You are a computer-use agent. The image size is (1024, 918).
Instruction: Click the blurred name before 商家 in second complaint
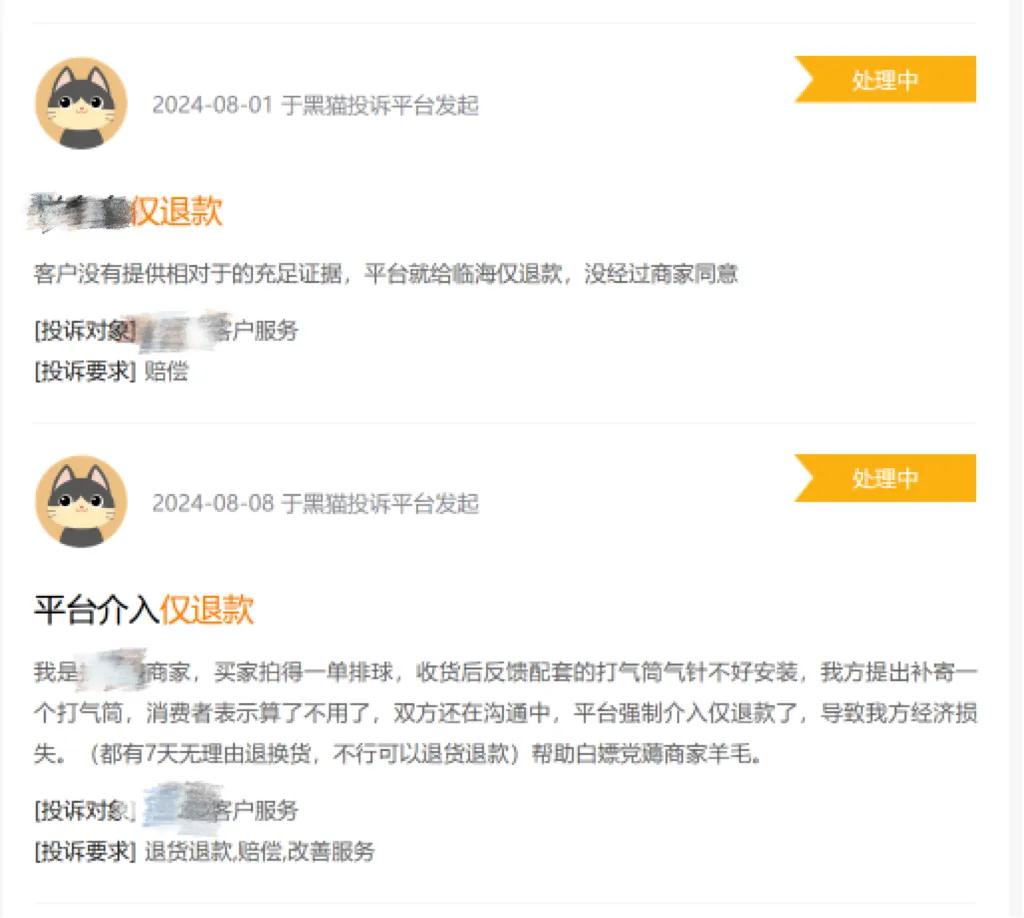tap(111, 671)
